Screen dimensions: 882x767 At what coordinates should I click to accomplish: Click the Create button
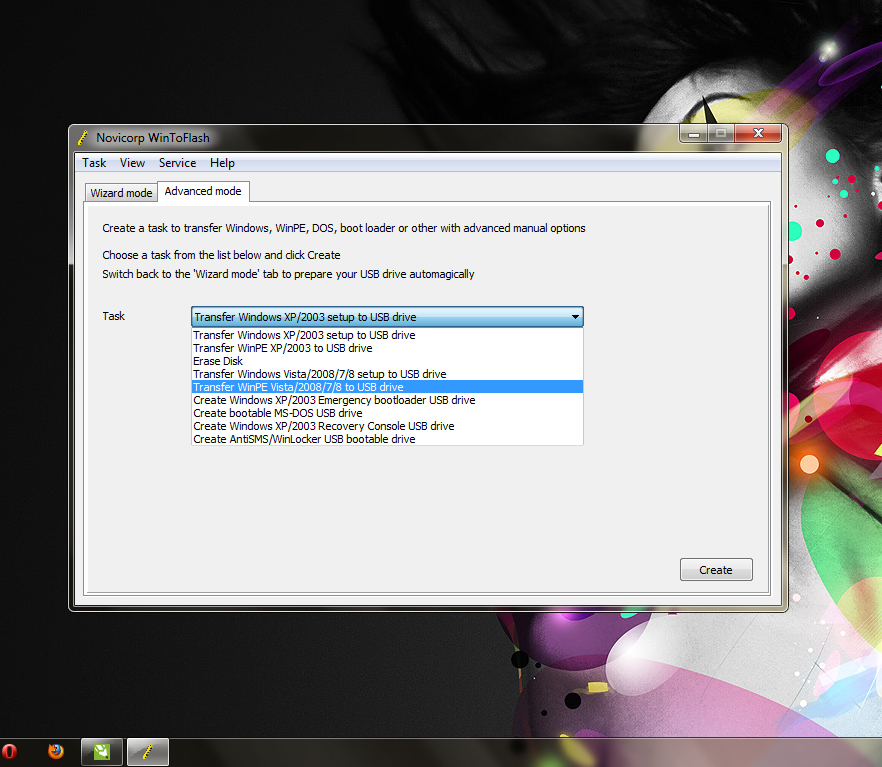pyautogui.click(x=716, y=570)
